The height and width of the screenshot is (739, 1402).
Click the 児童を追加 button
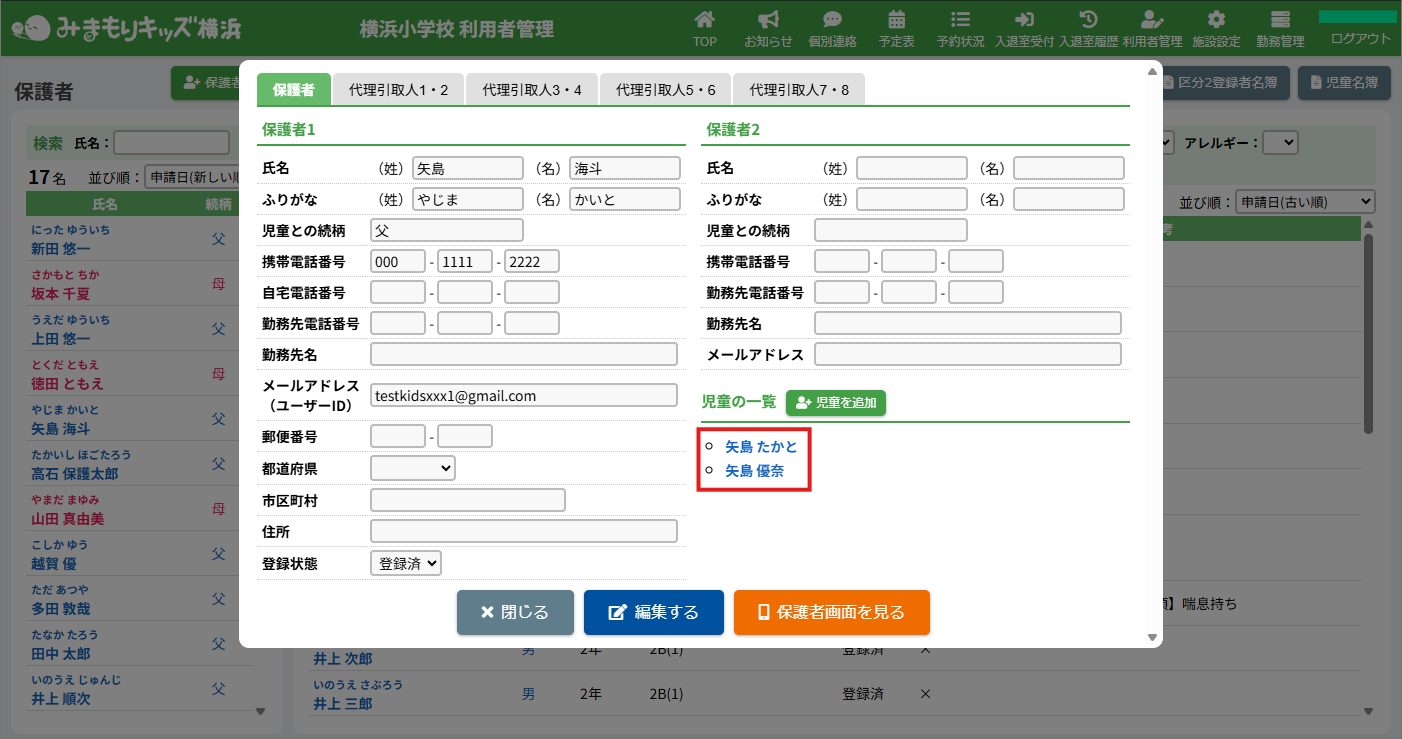coord(836,403)
